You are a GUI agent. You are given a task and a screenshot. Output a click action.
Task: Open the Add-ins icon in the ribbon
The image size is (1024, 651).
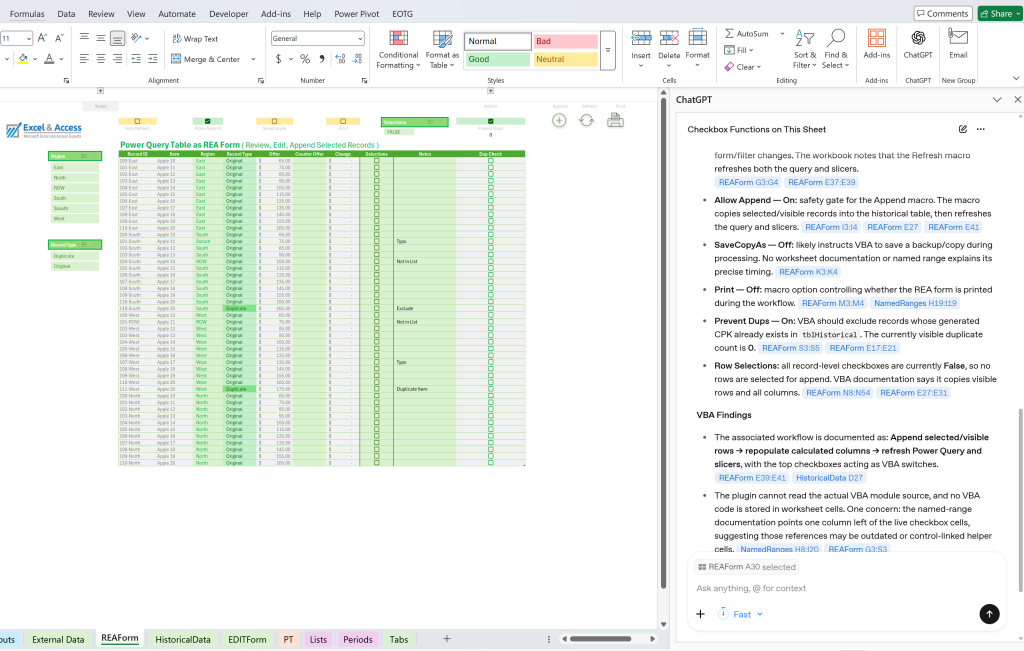pyautogui.click(x=876, y=44)
